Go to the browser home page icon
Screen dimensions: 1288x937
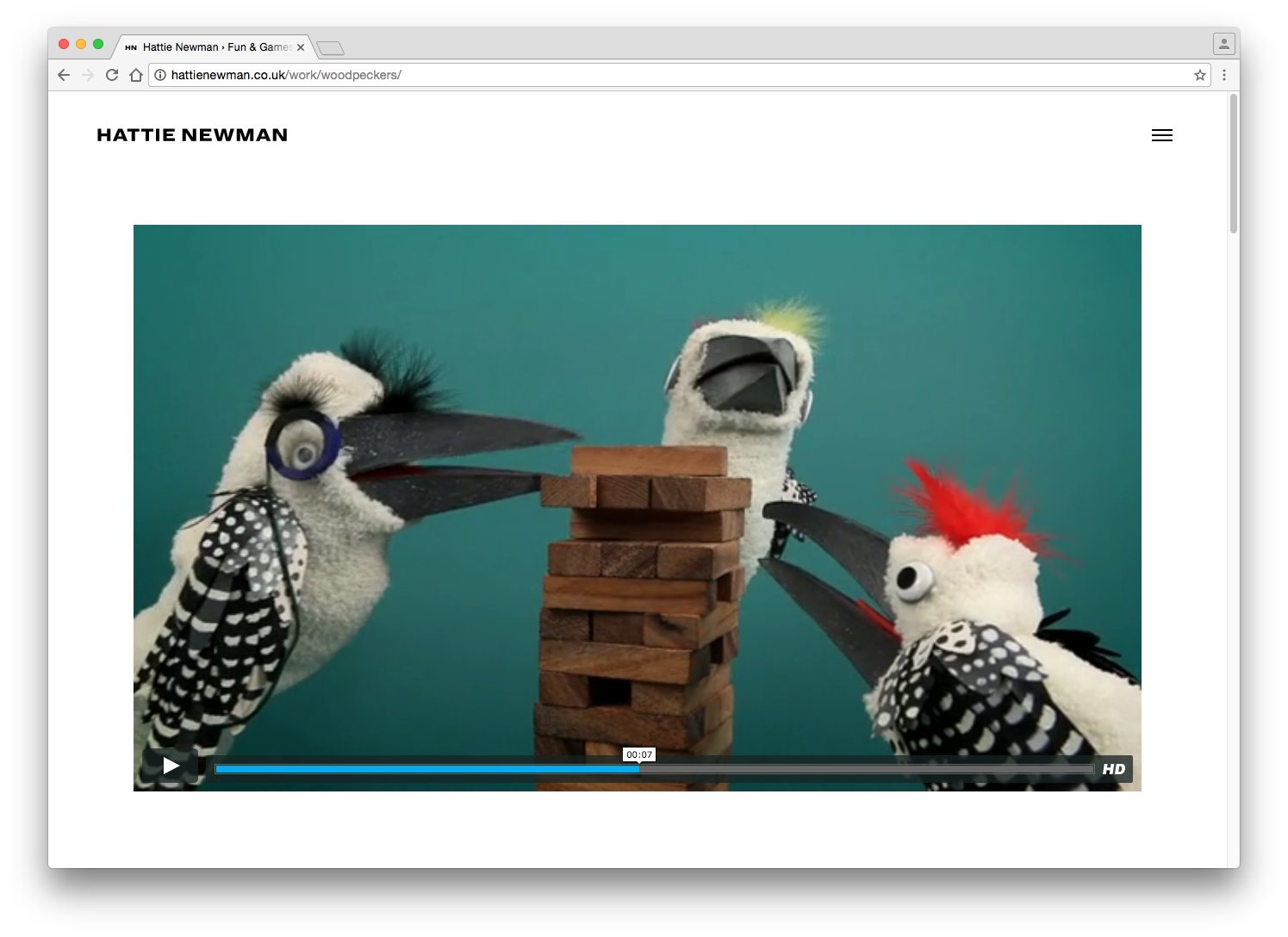(x=136, y=75)
